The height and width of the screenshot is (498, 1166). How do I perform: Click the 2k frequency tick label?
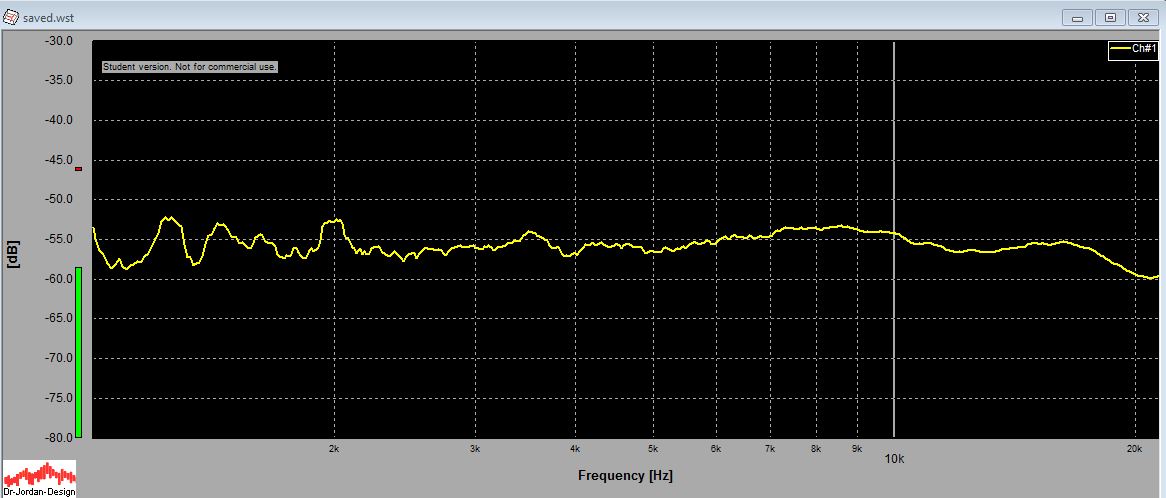coord(334,449)
